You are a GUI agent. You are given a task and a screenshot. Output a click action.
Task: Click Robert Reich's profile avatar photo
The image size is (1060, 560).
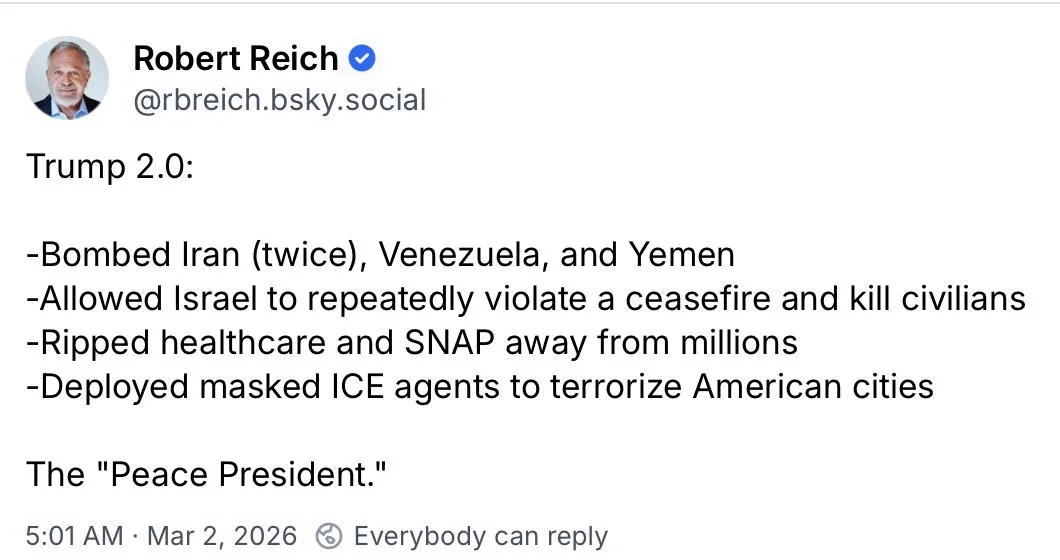coord(68,78)
